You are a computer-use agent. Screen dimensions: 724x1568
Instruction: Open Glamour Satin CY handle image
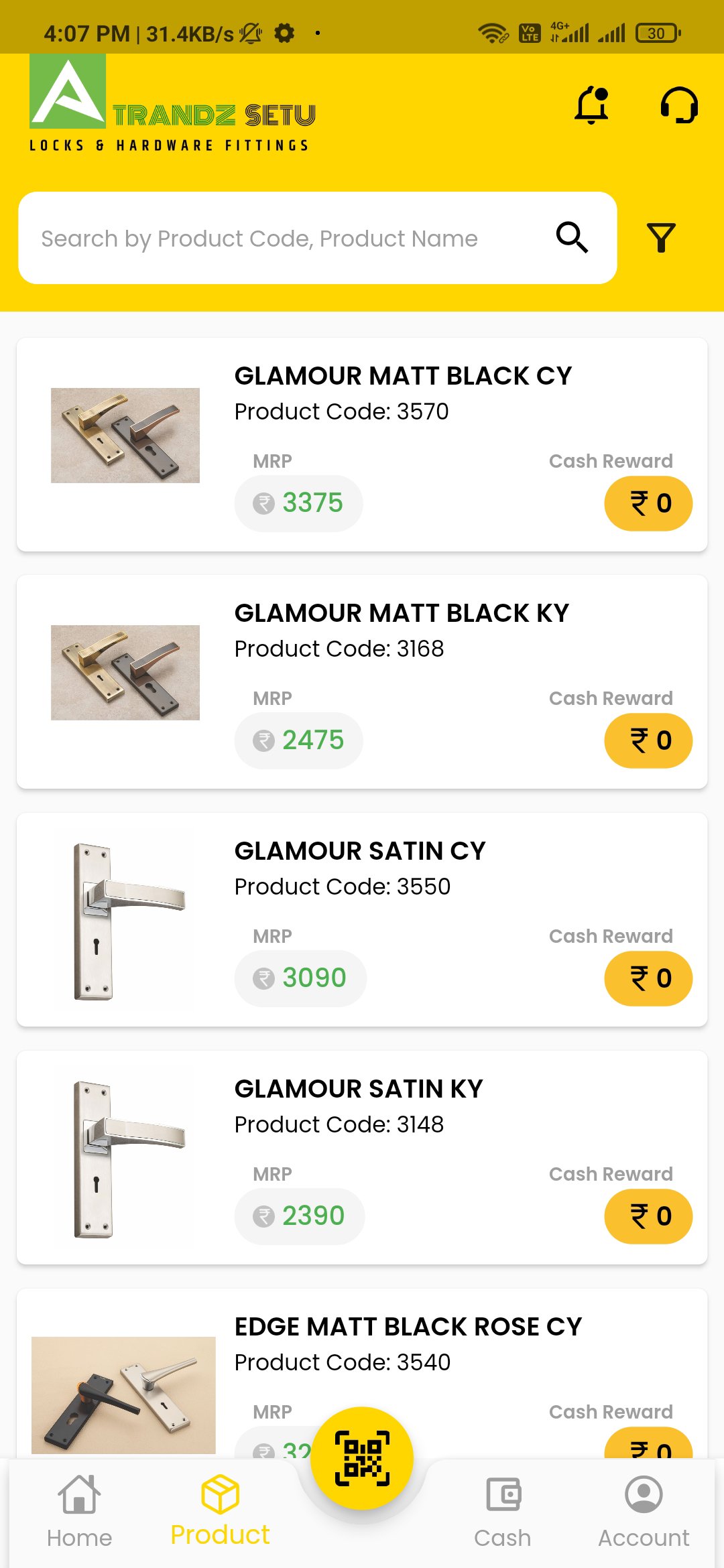pos(125,920)
